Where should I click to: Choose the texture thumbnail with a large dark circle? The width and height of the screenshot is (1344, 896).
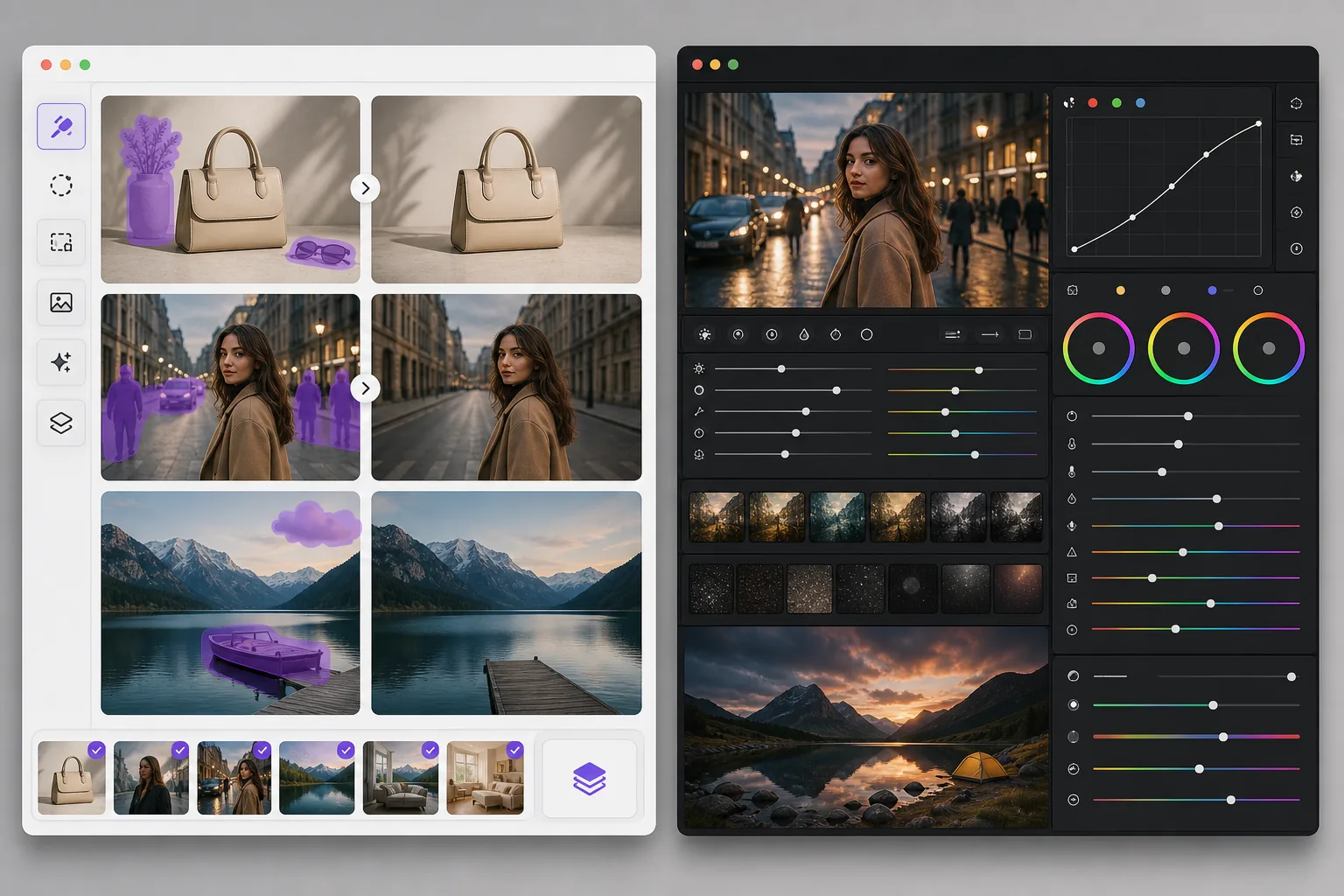(x=912, y=588)
